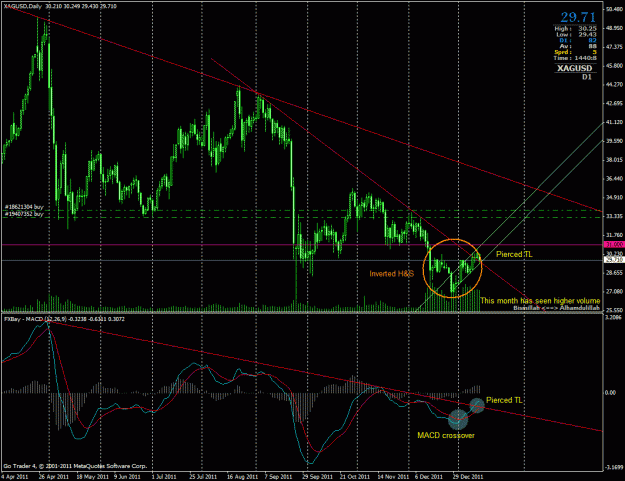Viewport: 625px width, 481px height.
Task: Click the 0.00 MACD zero-line scale label
Action: pyautogui.click(x=610, y=393)
